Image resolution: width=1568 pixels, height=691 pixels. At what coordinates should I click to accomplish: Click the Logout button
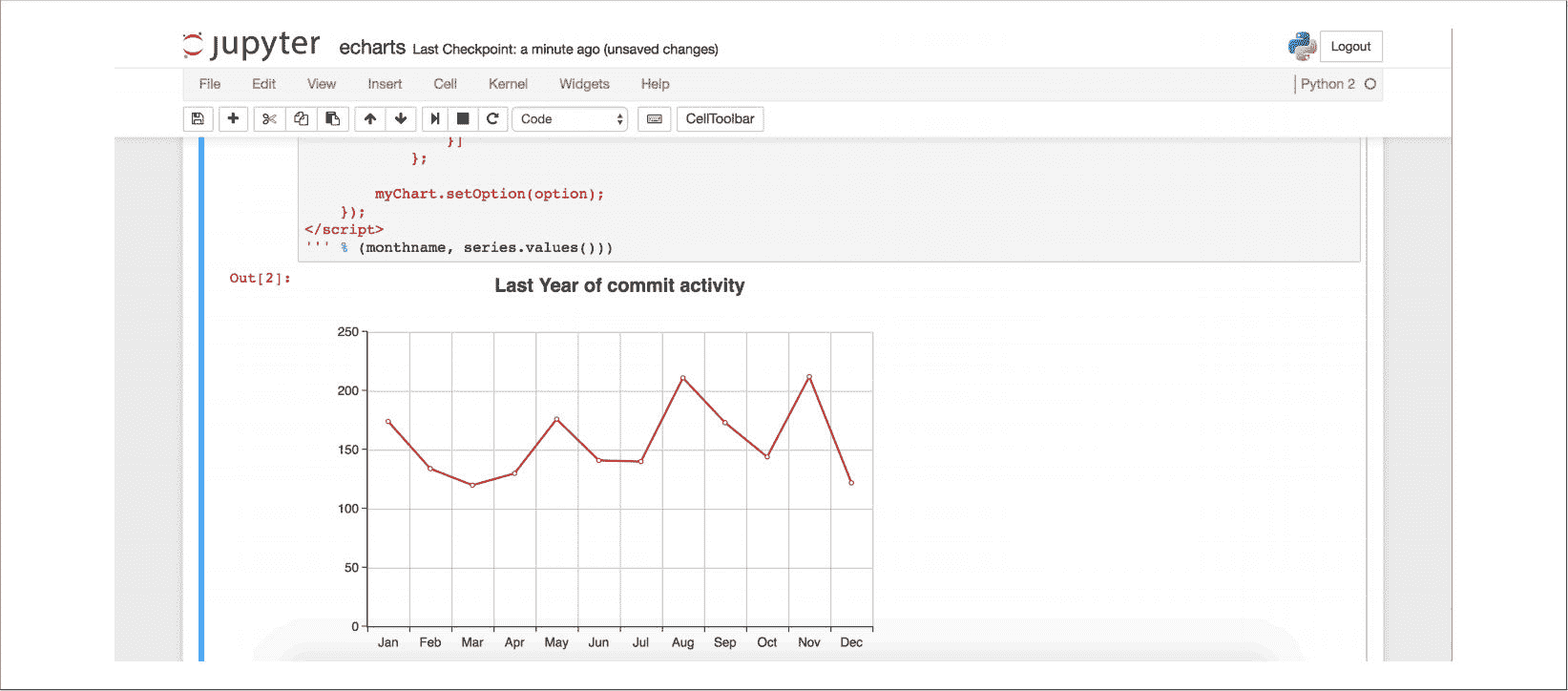click(x=1350, y=47)
